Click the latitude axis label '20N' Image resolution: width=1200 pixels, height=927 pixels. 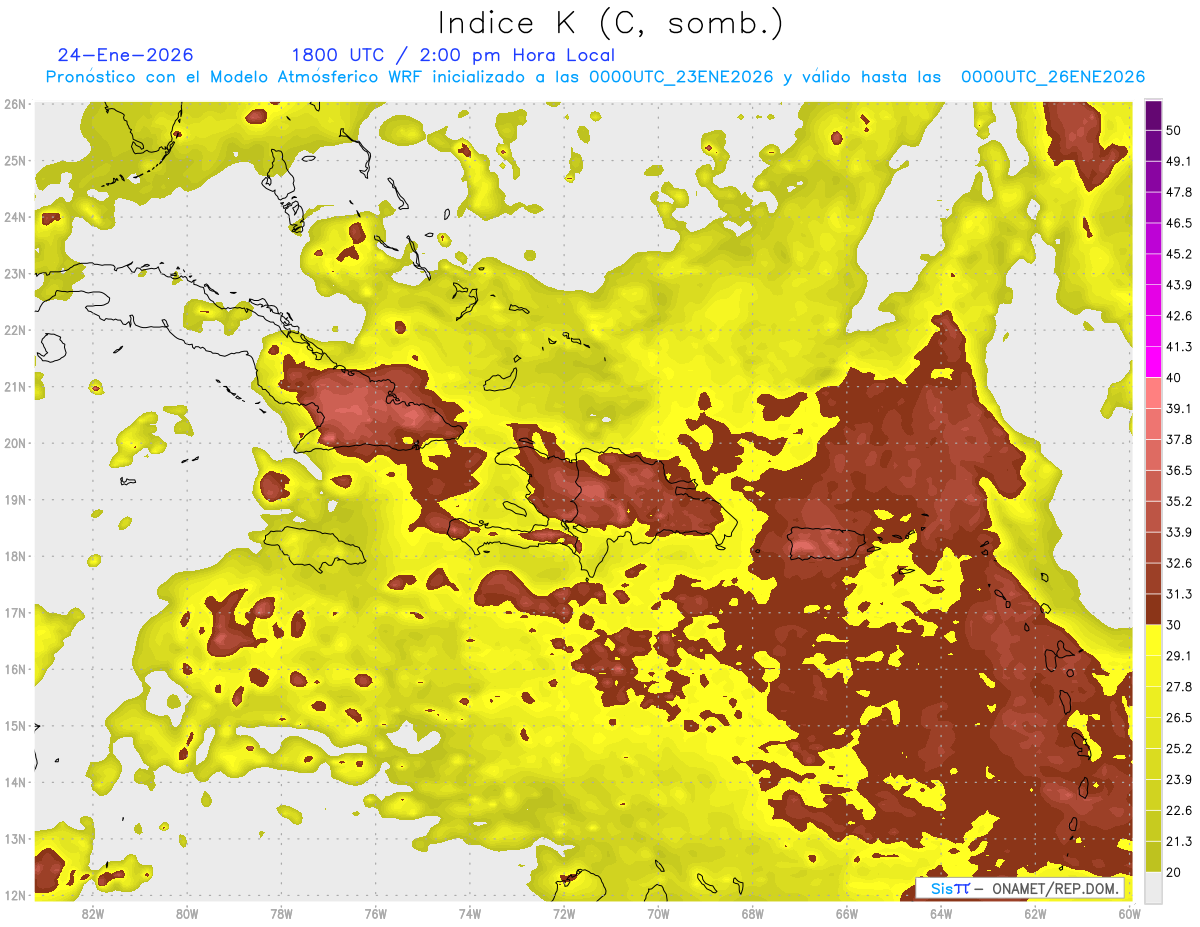[15, 443]
